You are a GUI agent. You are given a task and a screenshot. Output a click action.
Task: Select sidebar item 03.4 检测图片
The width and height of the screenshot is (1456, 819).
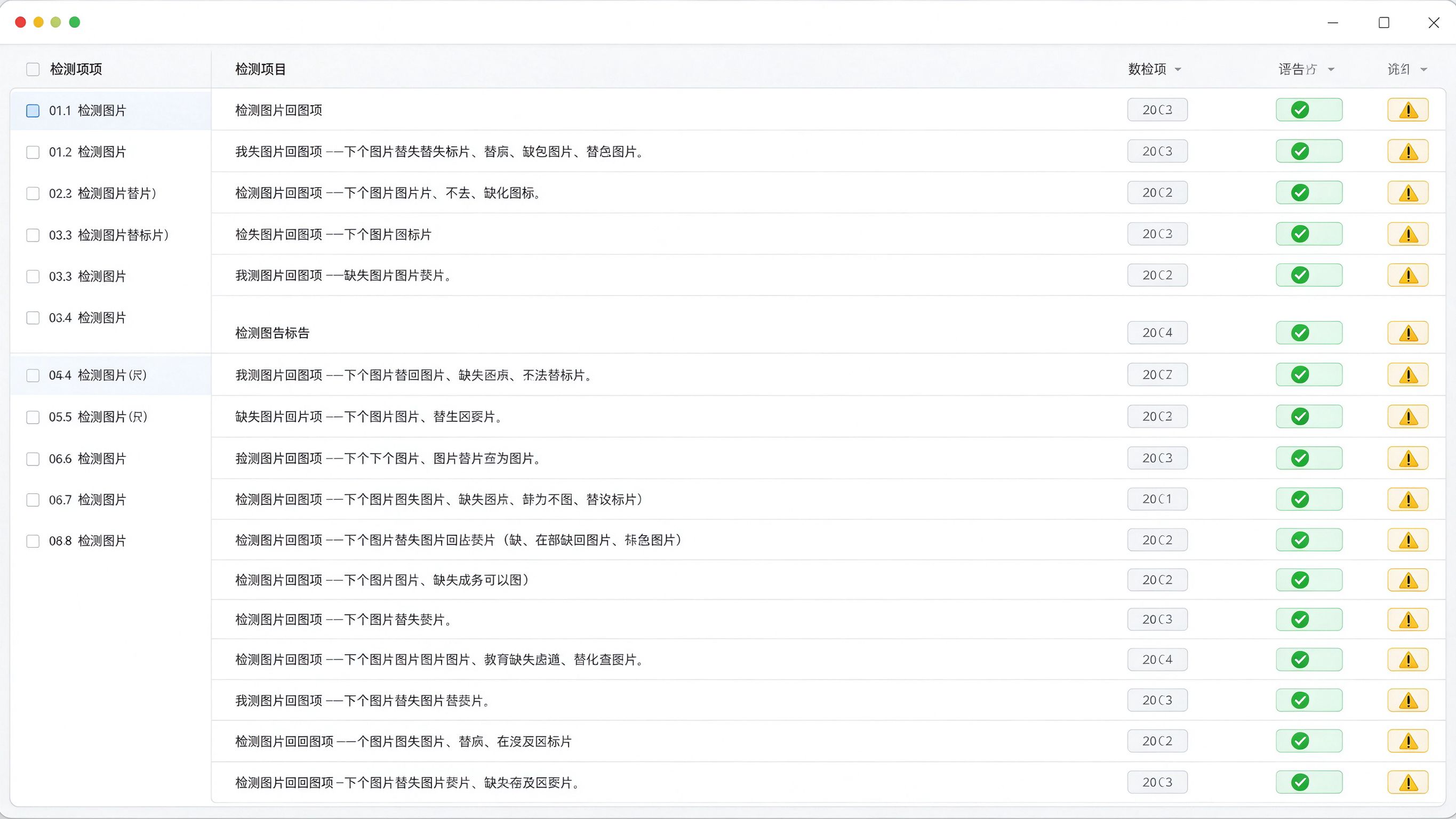point(110,318)
